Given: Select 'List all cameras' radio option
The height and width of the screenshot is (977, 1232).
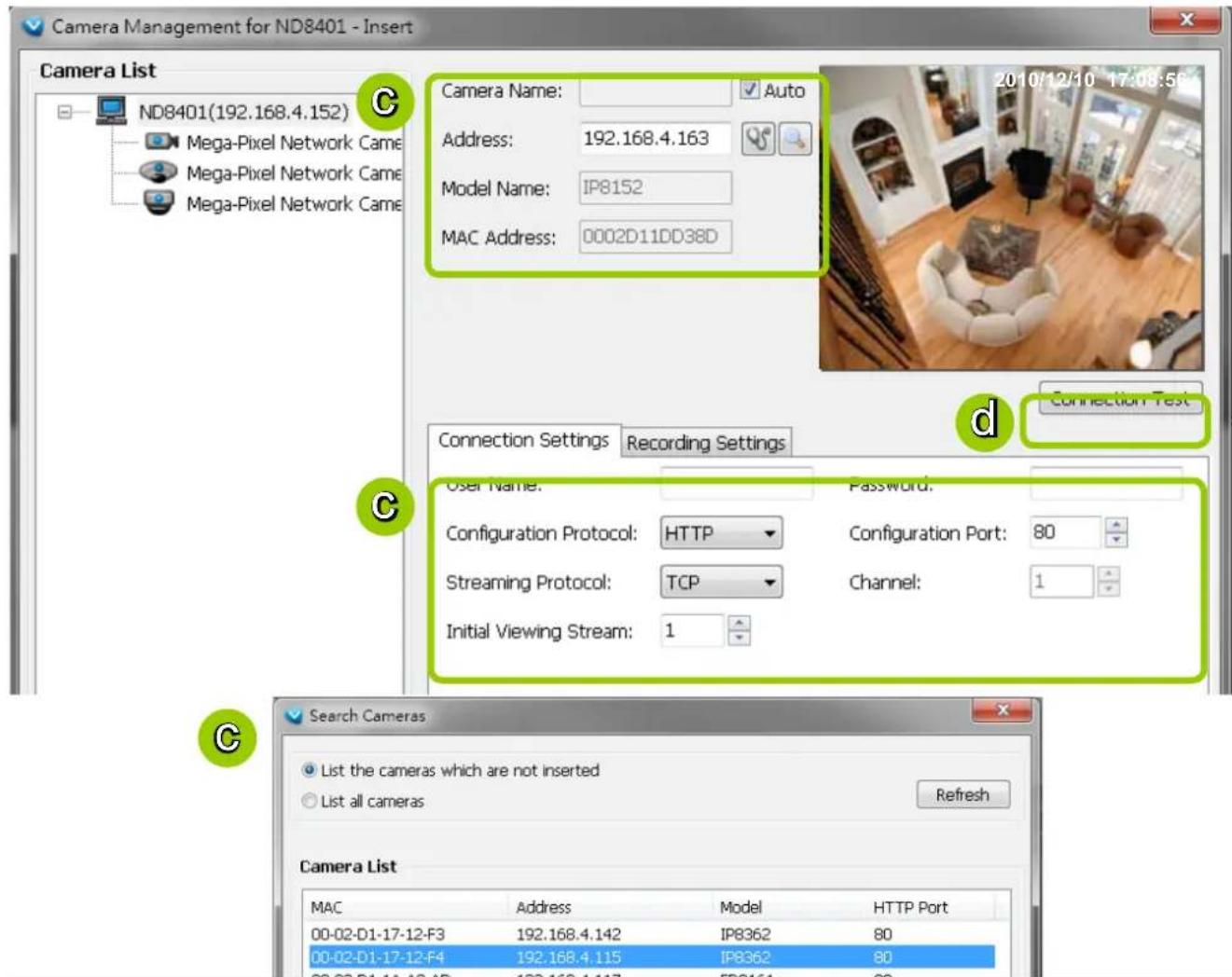Looking at the screenshot, I should pyautogui.click(x=363, y=801).
